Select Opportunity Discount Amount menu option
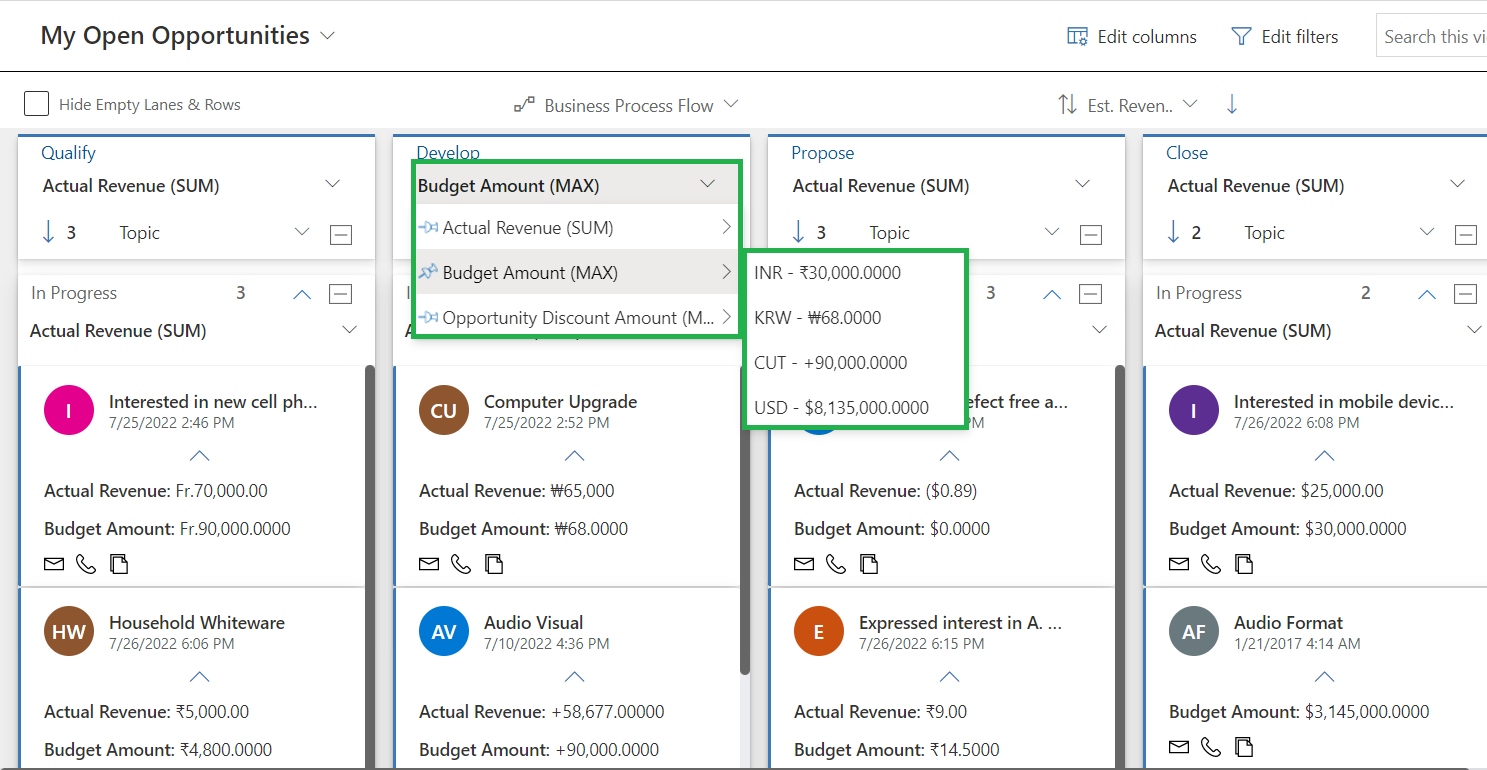Screen dimensions: 1487x770 coord(578,318)
